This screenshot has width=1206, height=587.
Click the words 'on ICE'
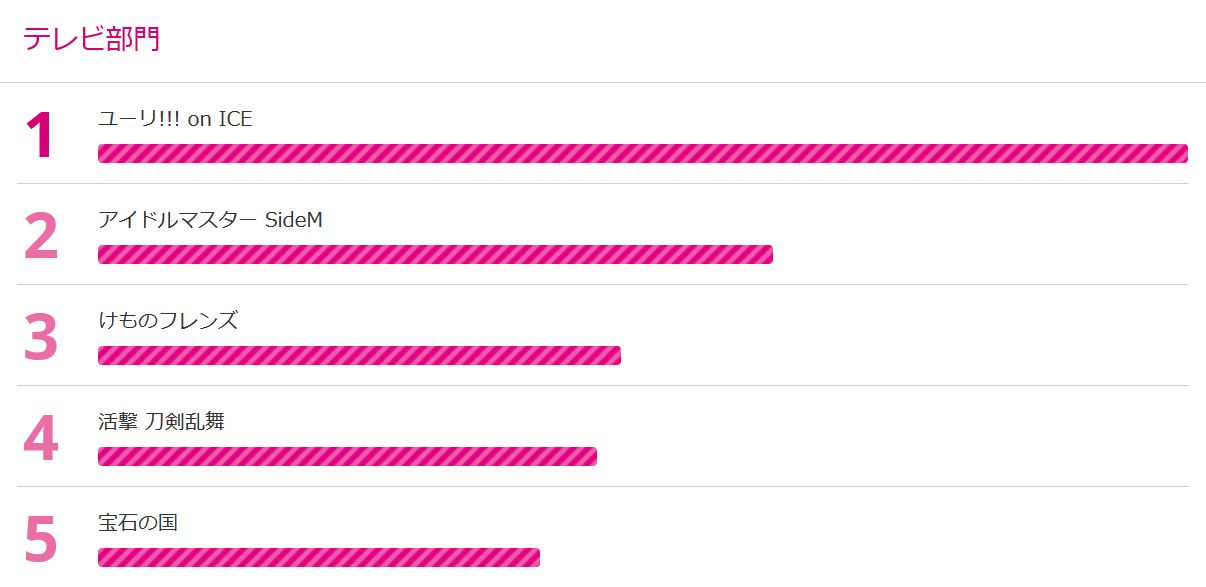[x=220, y=119]
